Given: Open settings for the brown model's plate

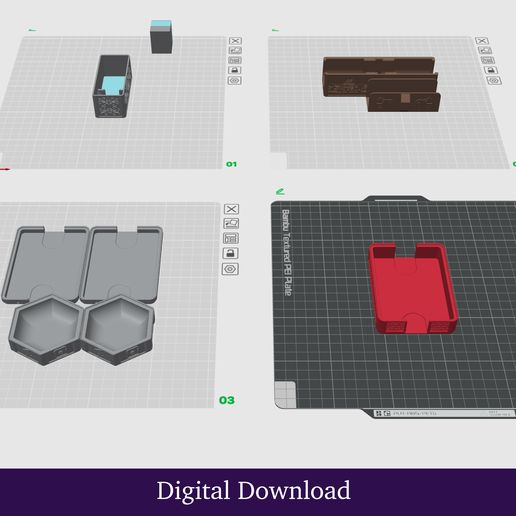Looking at the screenshot, I should click(x=494, y=81).
